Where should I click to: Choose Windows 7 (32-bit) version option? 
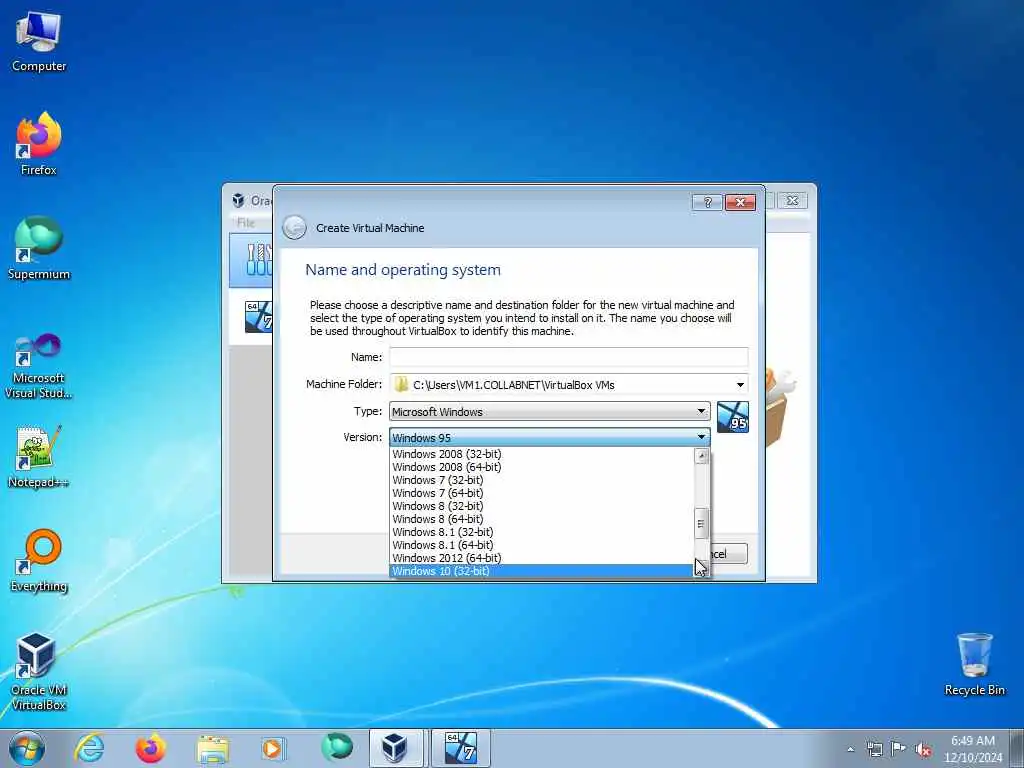(x=541, y=480)
